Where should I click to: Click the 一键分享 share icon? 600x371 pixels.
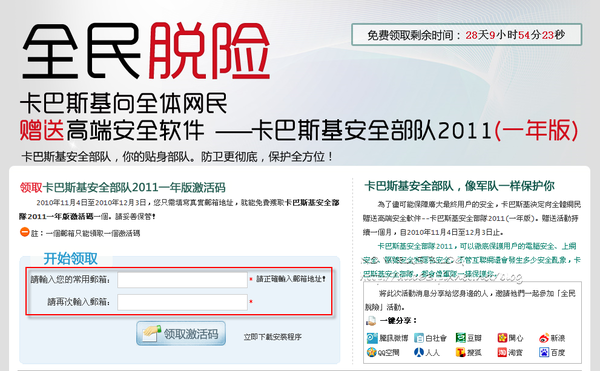tap(371, 321)
